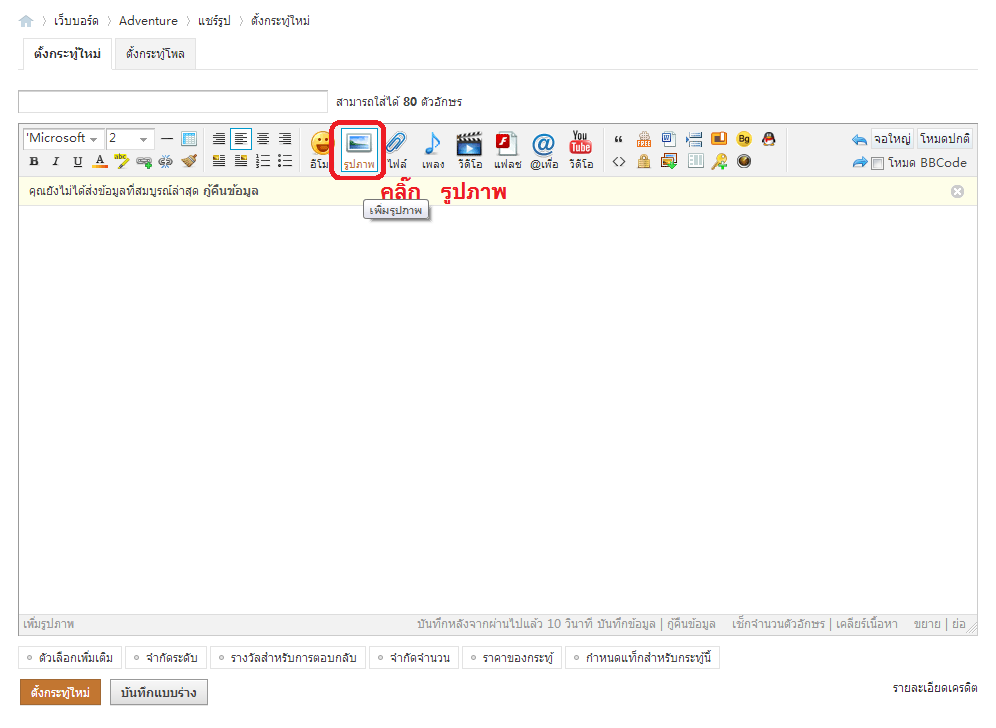
Task: Align text to the left
Action: click(x=241, y=138)
